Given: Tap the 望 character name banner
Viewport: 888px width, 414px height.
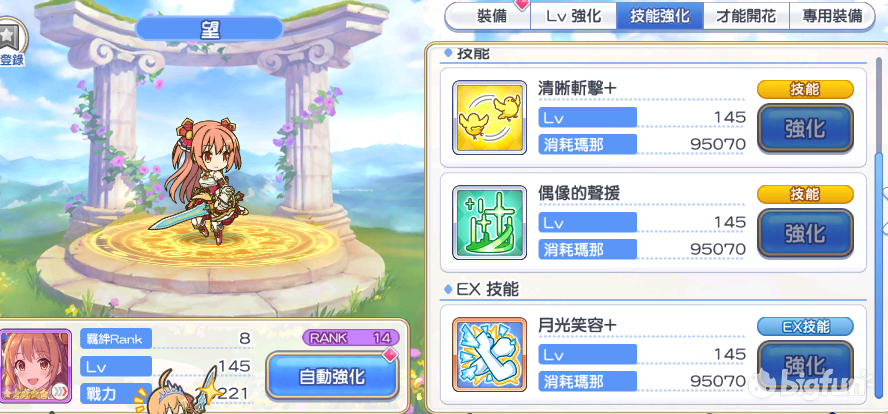Looking at the screenshot, I should (209, 28).
